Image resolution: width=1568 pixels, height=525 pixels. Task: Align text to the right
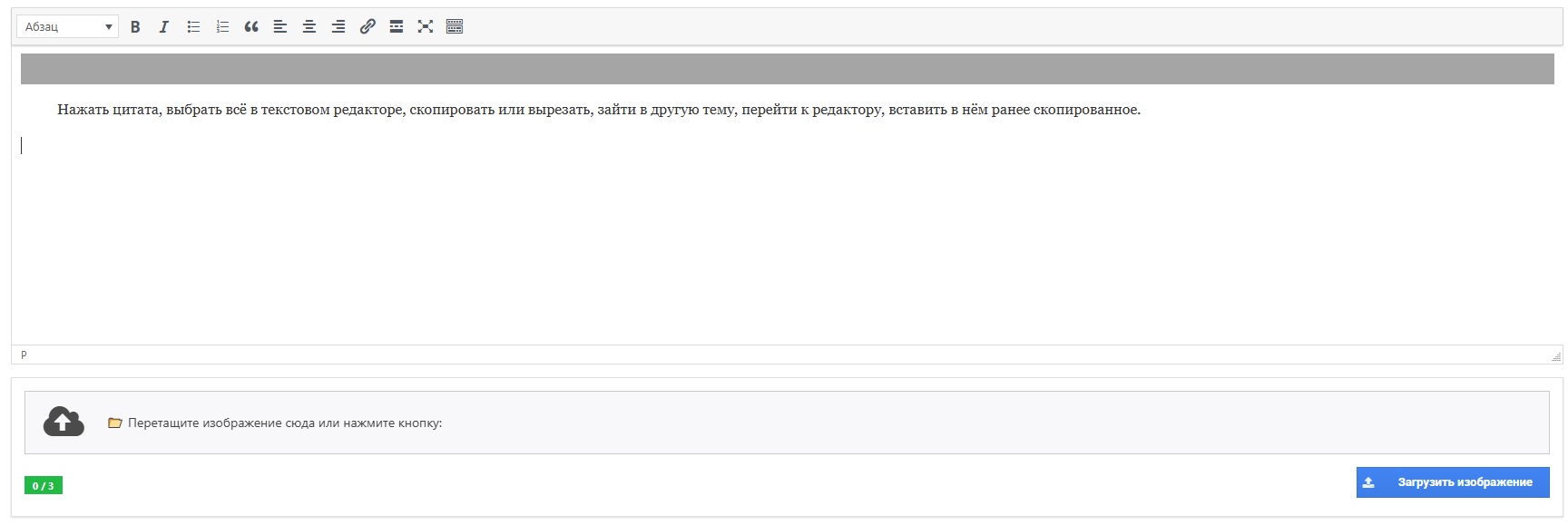[338, 27]
